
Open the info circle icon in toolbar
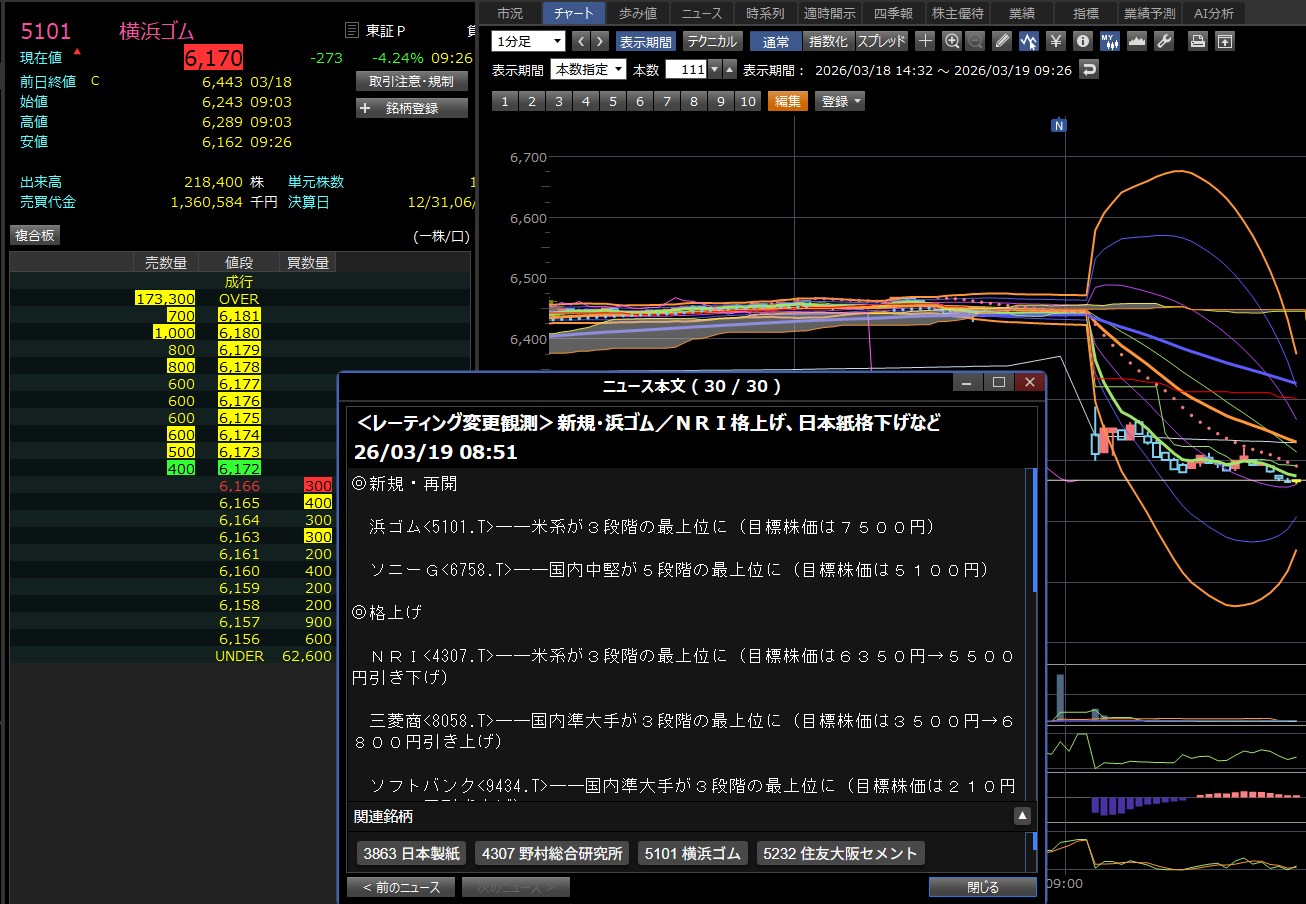1082,41
